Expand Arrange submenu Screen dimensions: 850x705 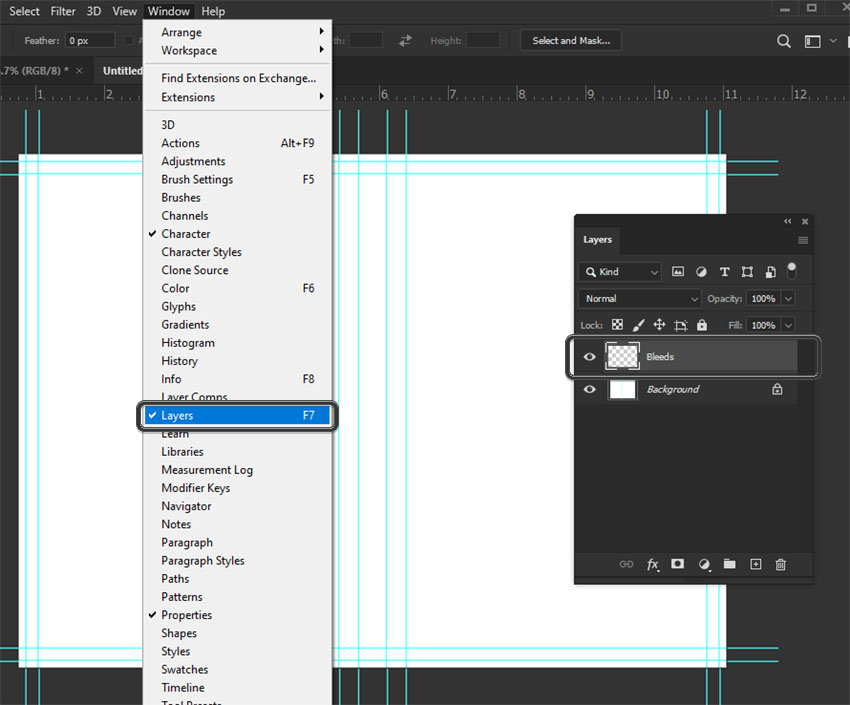pos(237,32)
